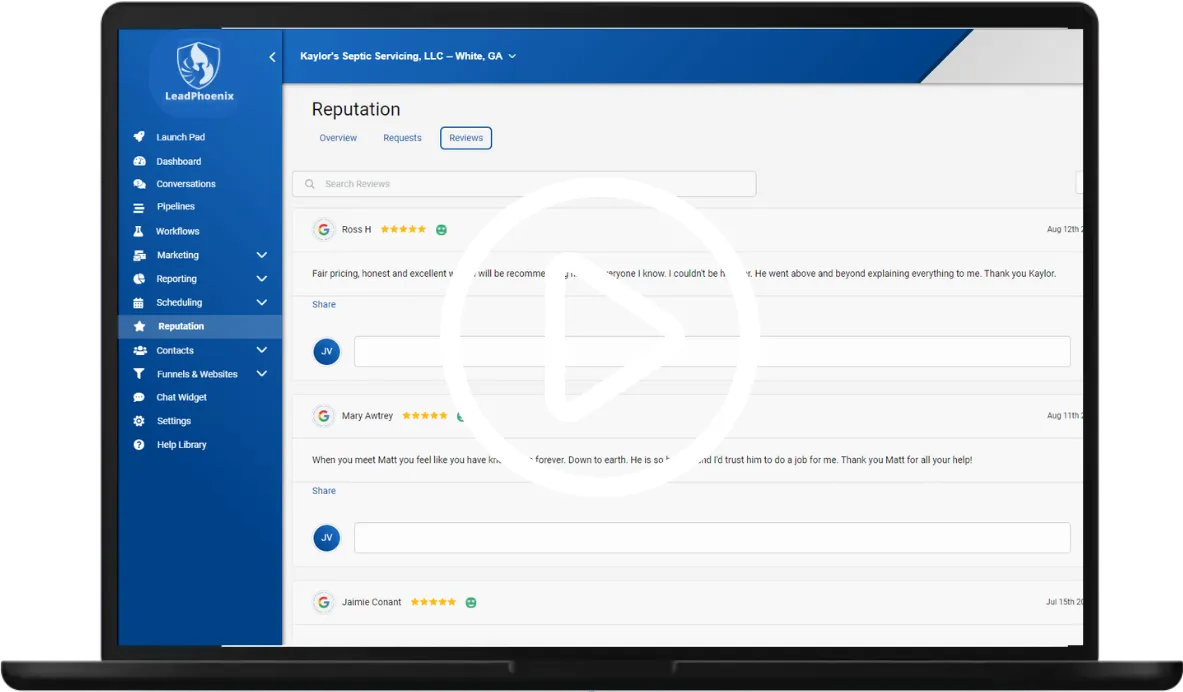
Task: Play the video using the center play button
Action: [x=600, y=337]
